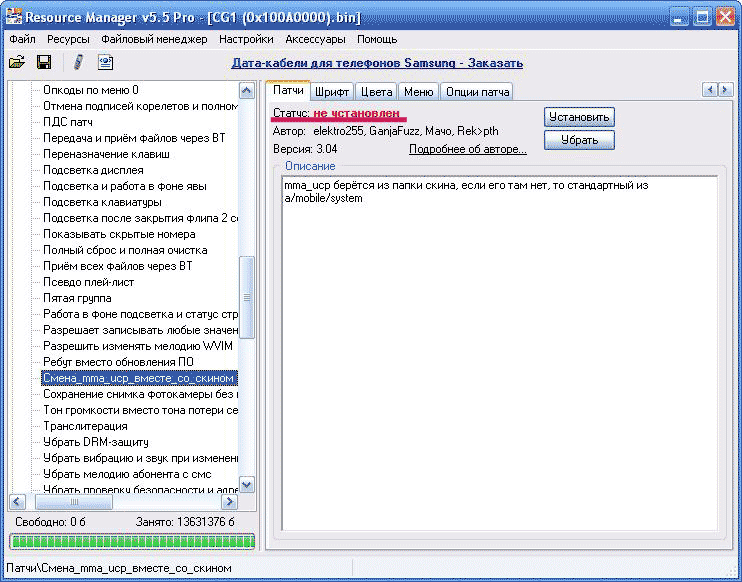742x582 pixels.
Task: Select patch Опкоды по меню 0
Action: pos(91,90)
